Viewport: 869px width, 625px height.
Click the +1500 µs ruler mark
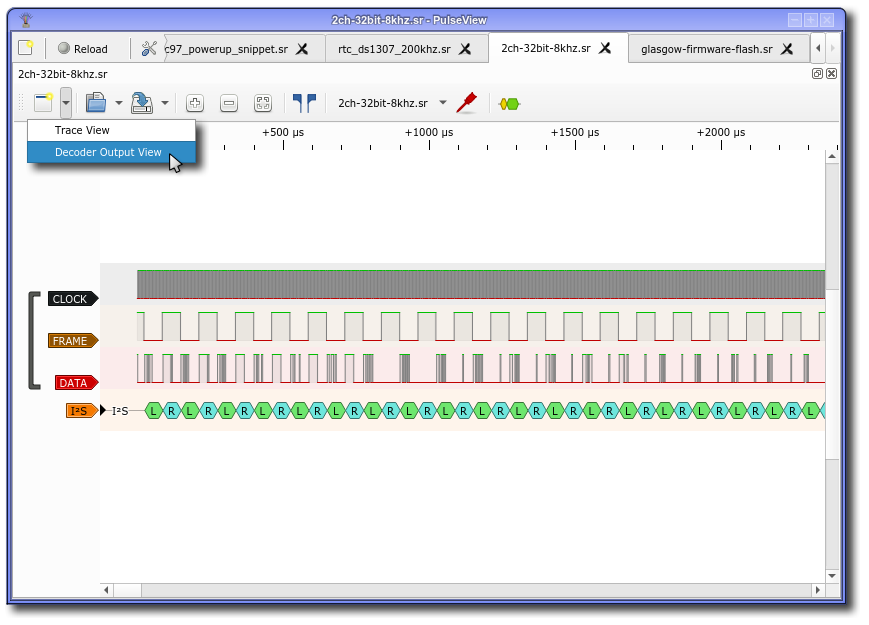coord(575,132)
